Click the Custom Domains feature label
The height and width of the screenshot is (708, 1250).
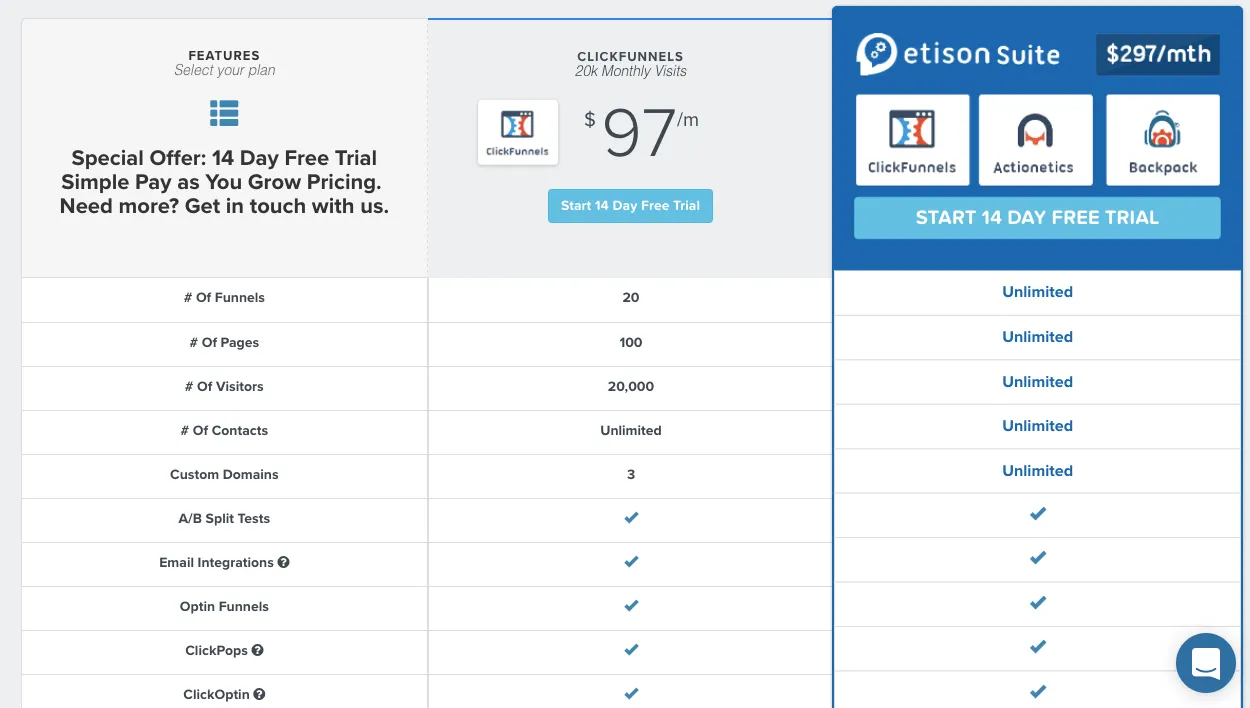(x=224, y=474)
